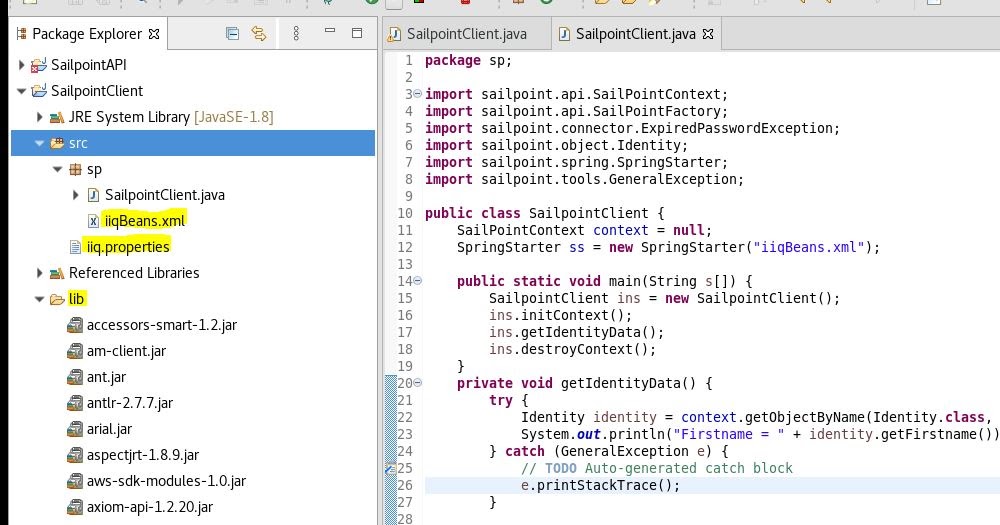Open the Package Explorer View Menu

click(x=296, y=33)
